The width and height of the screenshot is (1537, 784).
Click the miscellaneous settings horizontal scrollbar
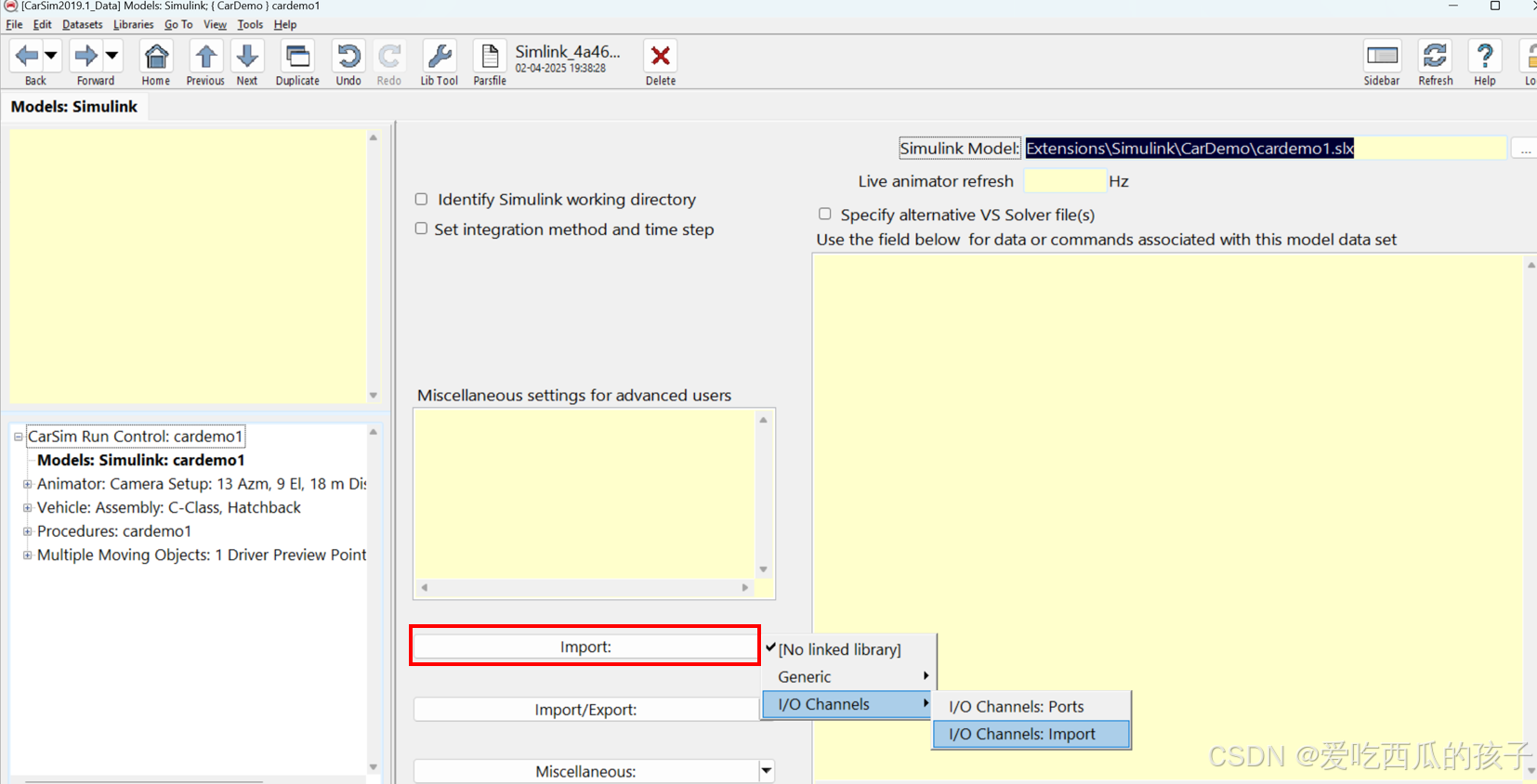point(585,587)
